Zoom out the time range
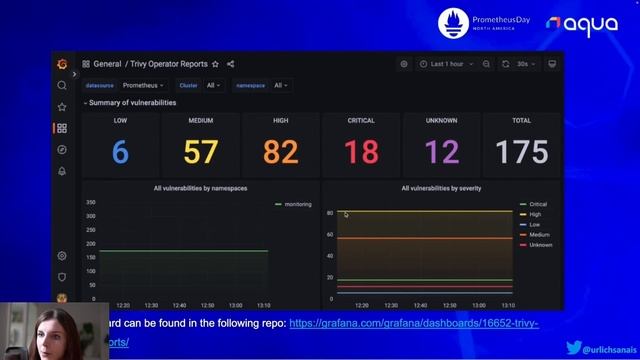 coord(486,64)
